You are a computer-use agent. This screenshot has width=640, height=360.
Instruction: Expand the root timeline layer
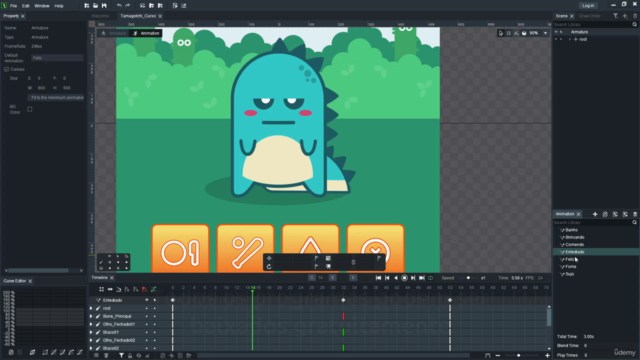(x=91, y=309)
